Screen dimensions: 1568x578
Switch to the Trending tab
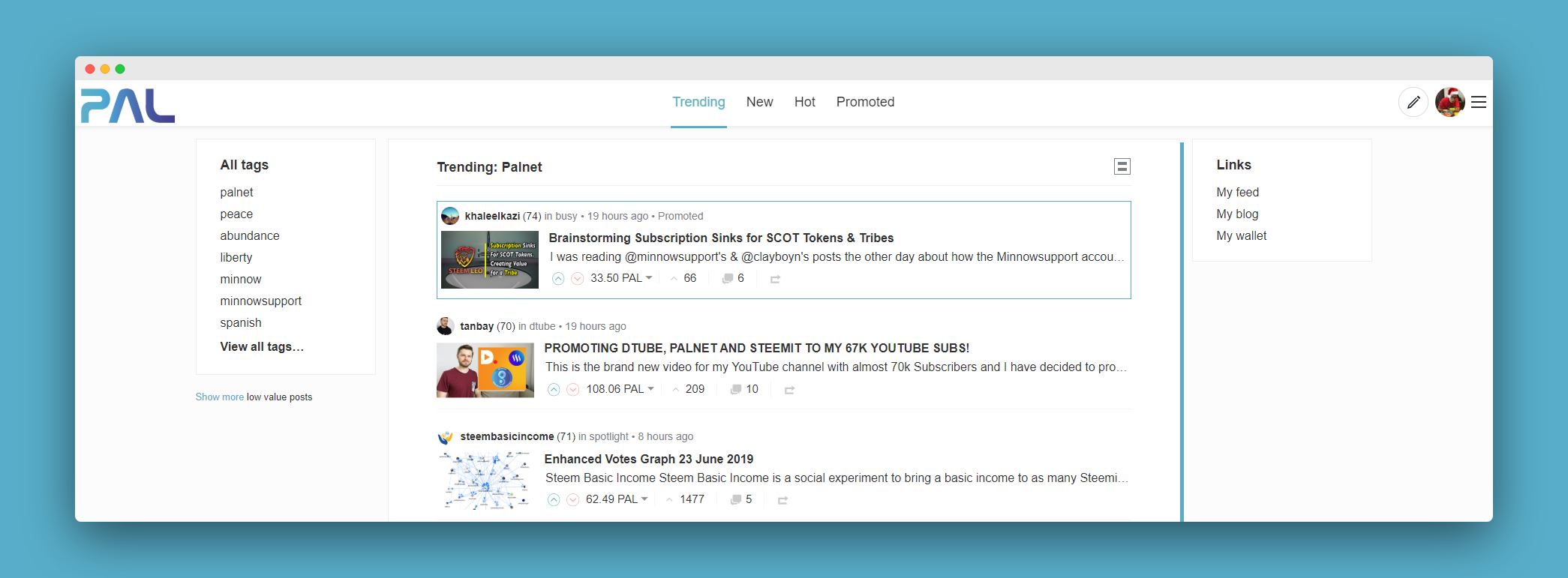(x=698, y=102)
